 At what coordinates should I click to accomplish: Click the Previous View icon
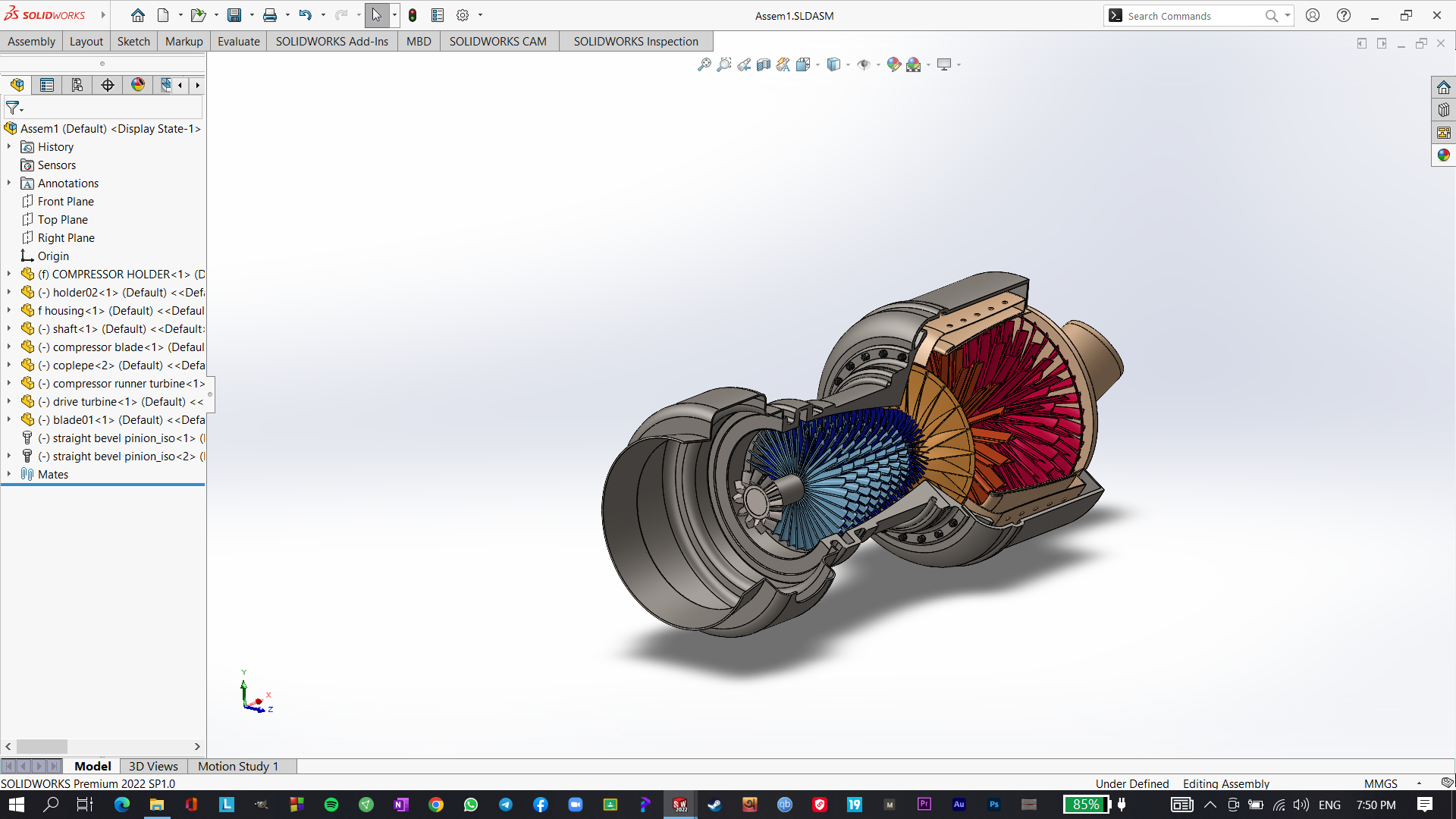(x=744, y=64)
